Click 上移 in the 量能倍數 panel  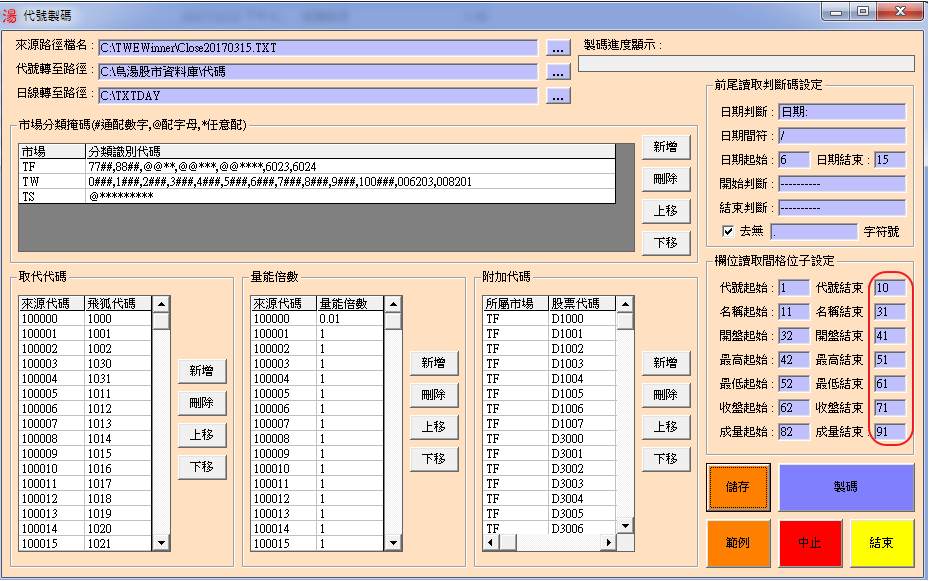(434, 427)
